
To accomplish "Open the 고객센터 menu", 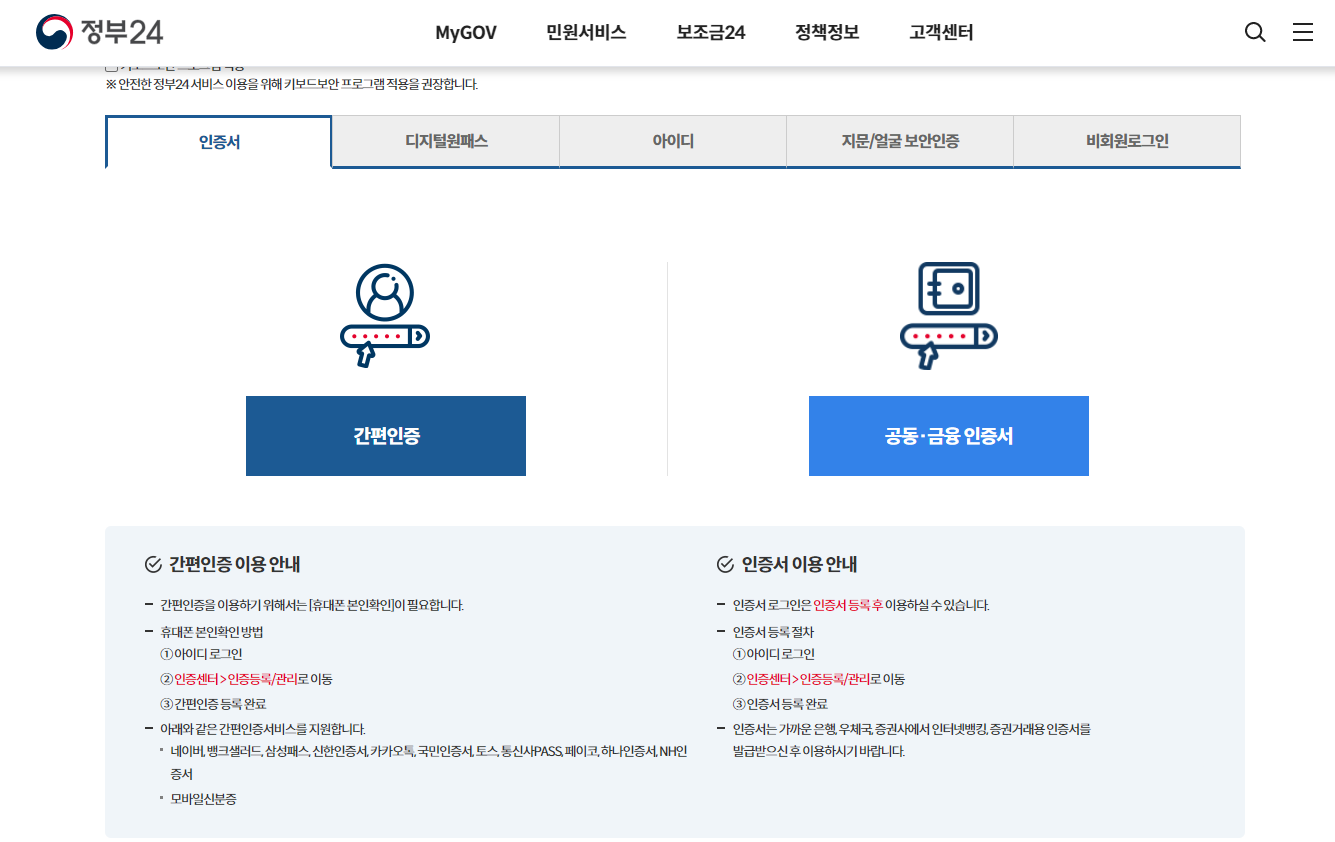I will tap(940, 32).
